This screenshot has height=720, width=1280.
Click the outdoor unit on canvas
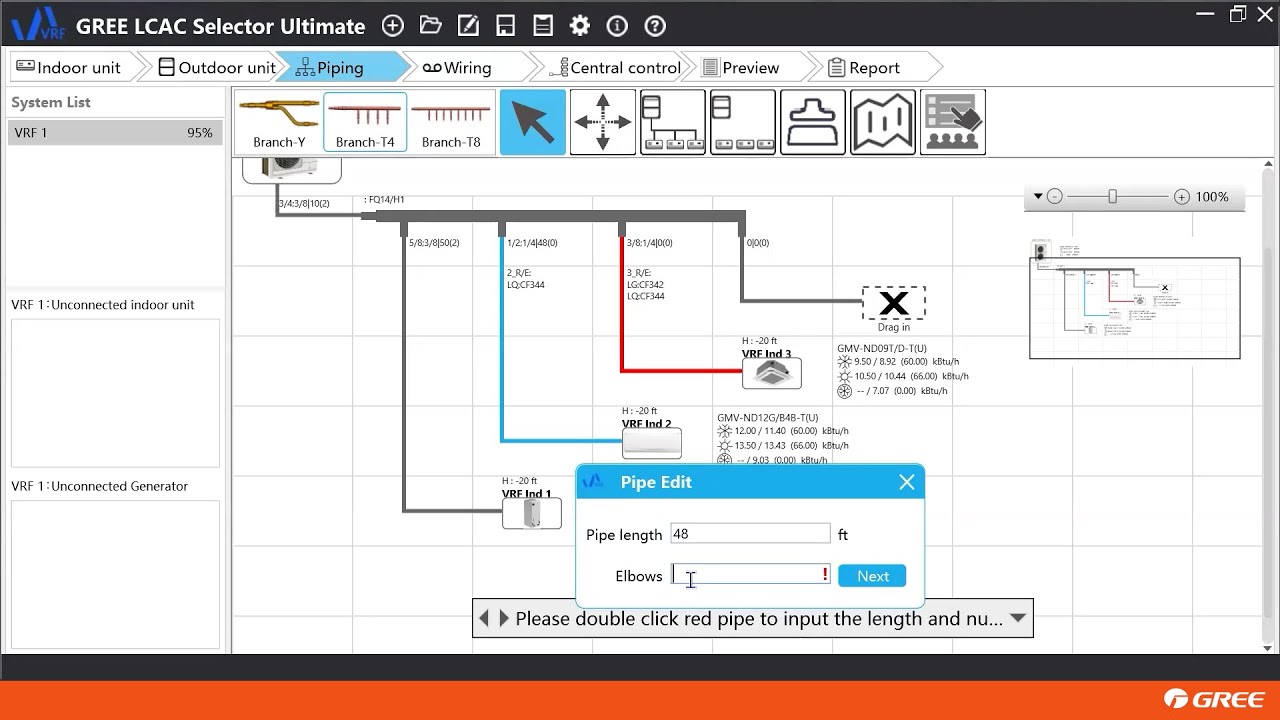pos(291,171)
